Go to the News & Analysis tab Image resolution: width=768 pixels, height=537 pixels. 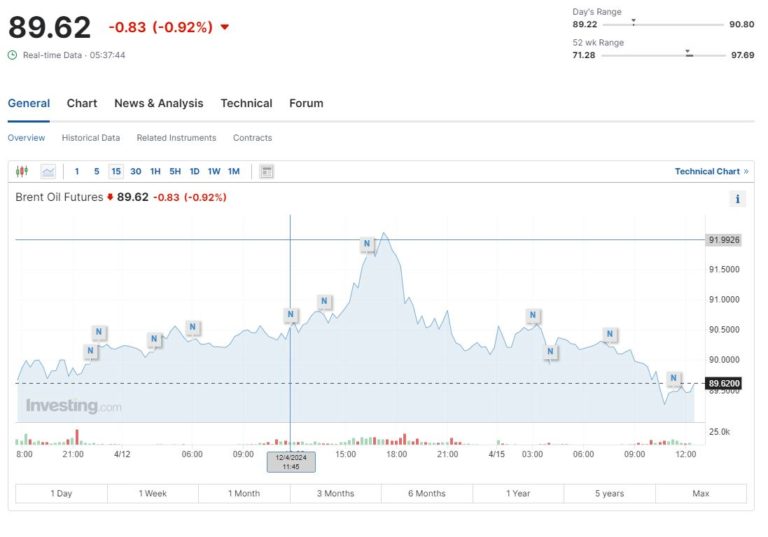[x=158, y=103]
